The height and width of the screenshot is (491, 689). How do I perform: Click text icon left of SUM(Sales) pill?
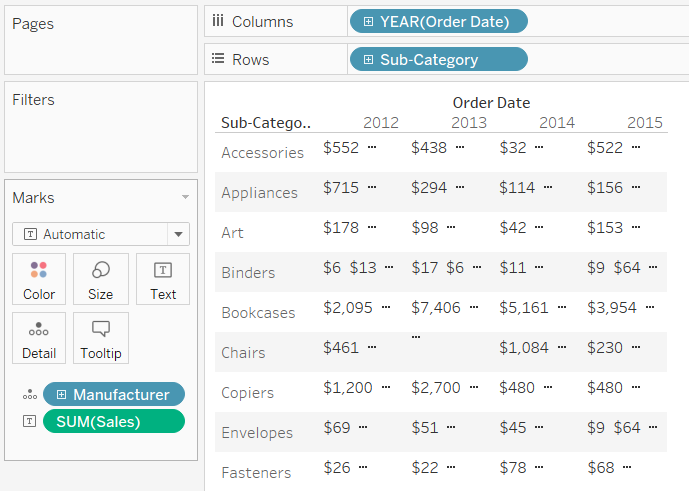[29, 422]
